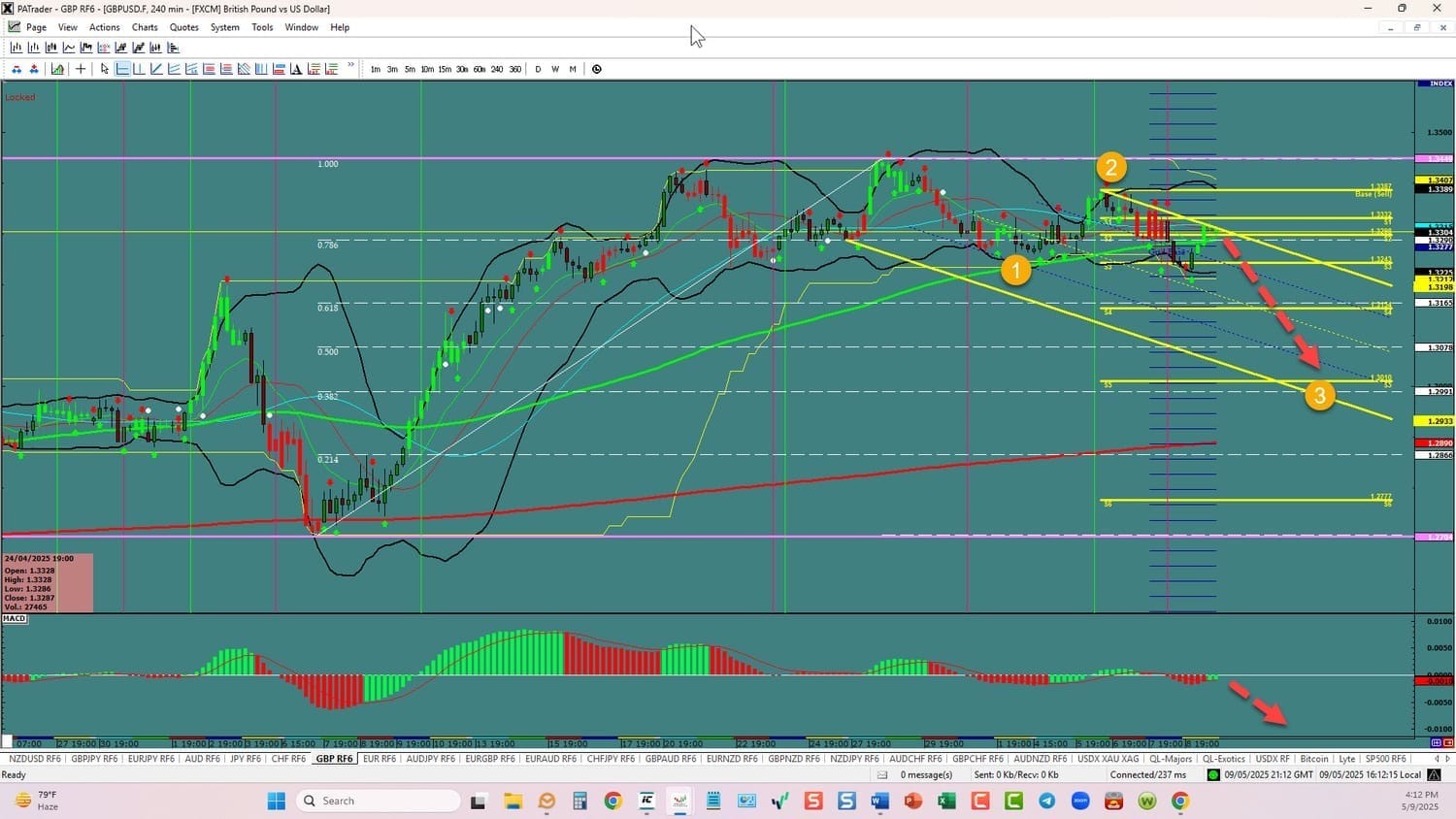
Task: Open the Window menu
Action: coord(302,27)
